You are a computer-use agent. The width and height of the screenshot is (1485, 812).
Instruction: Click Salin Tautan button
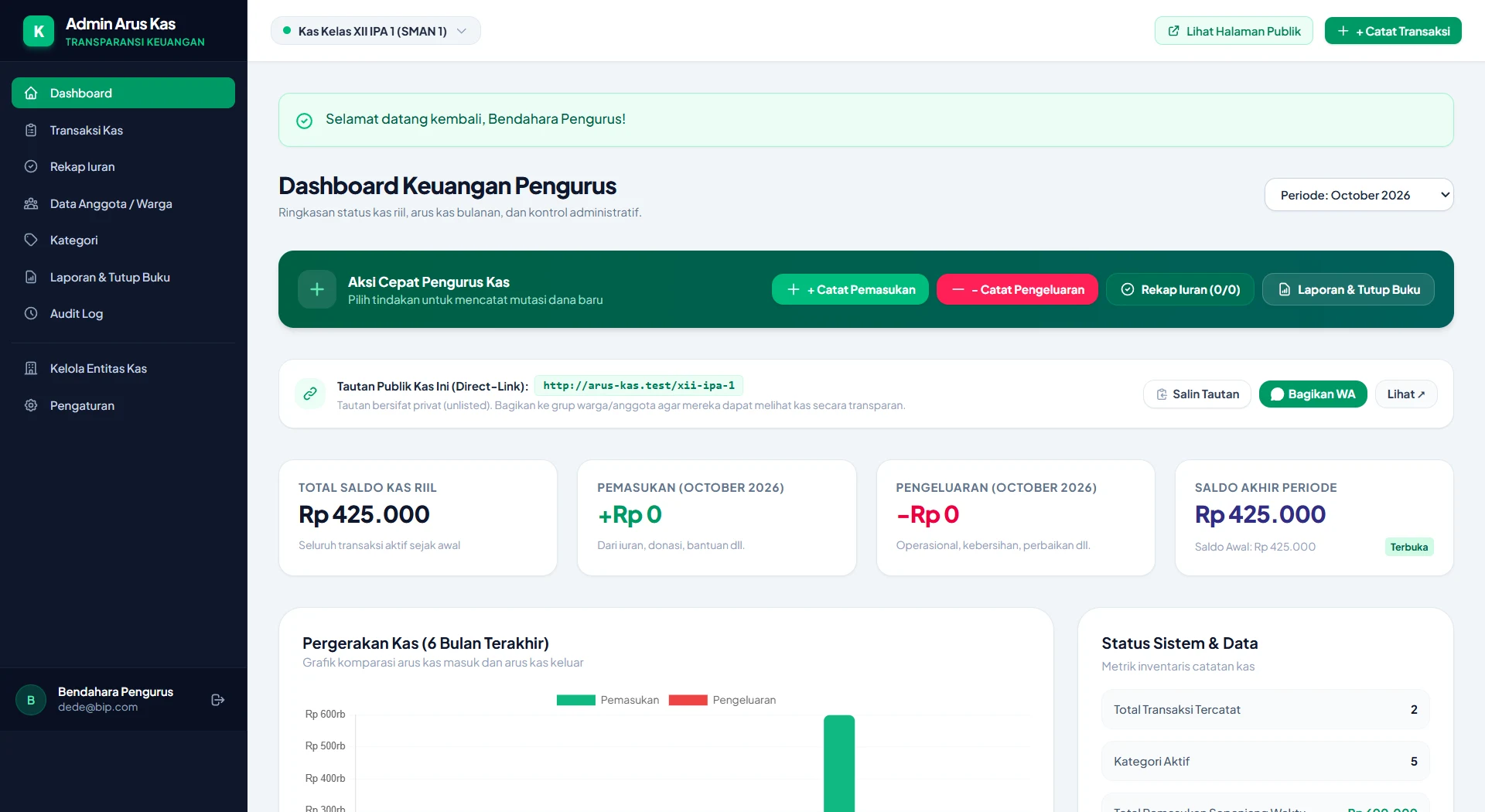(x=1197, y=394)
